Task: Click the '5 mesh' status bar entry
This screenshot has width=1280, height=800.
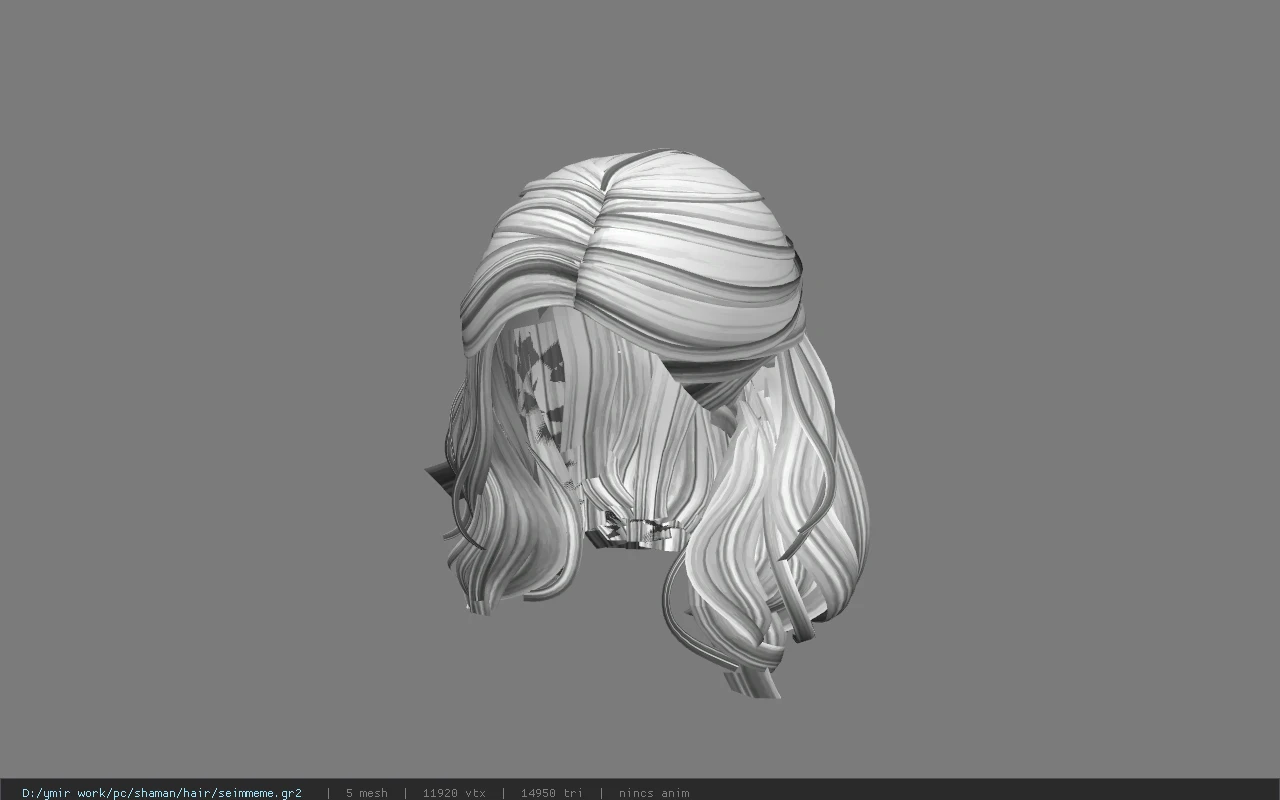Action: pyautogui.click(x=366, y=793)
